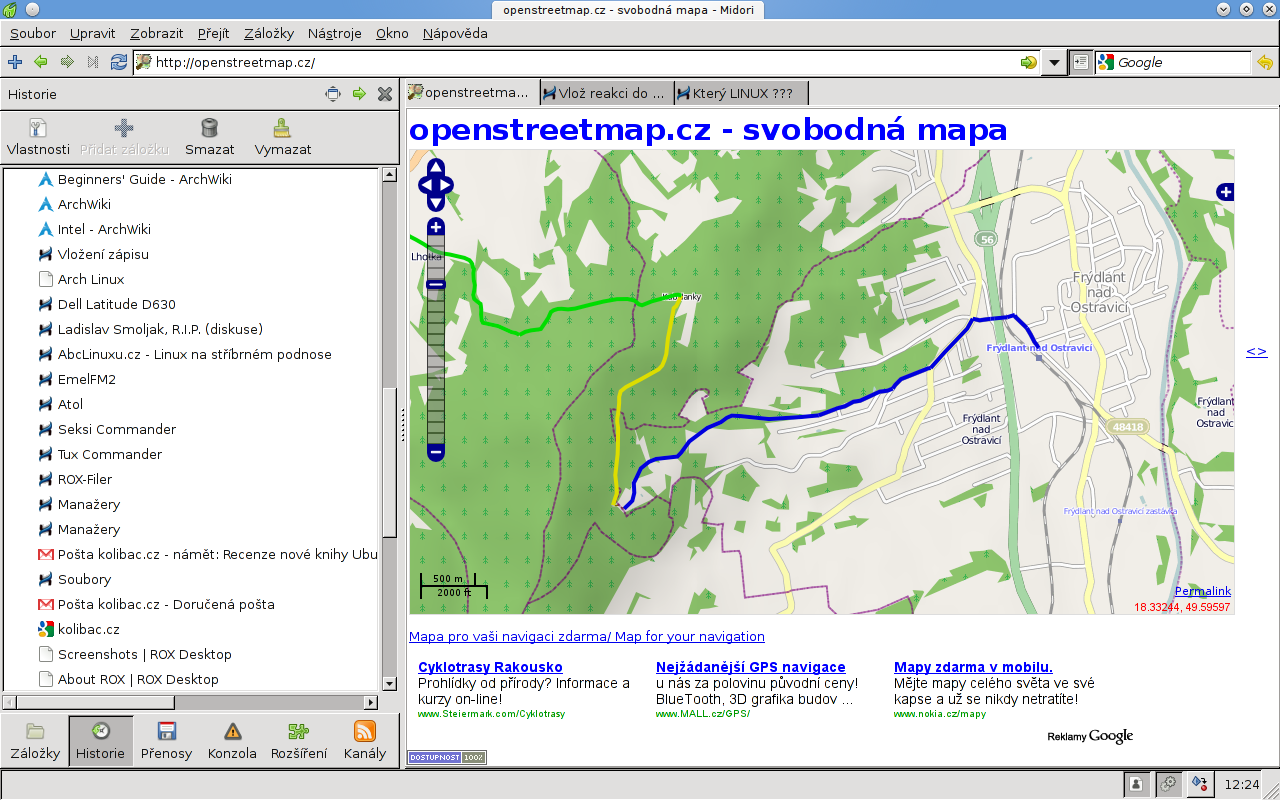Image resolution: width=1280 pixels, height=800 pixels.
Task: Click in the Google search field
Action: tap(1182, 62)
